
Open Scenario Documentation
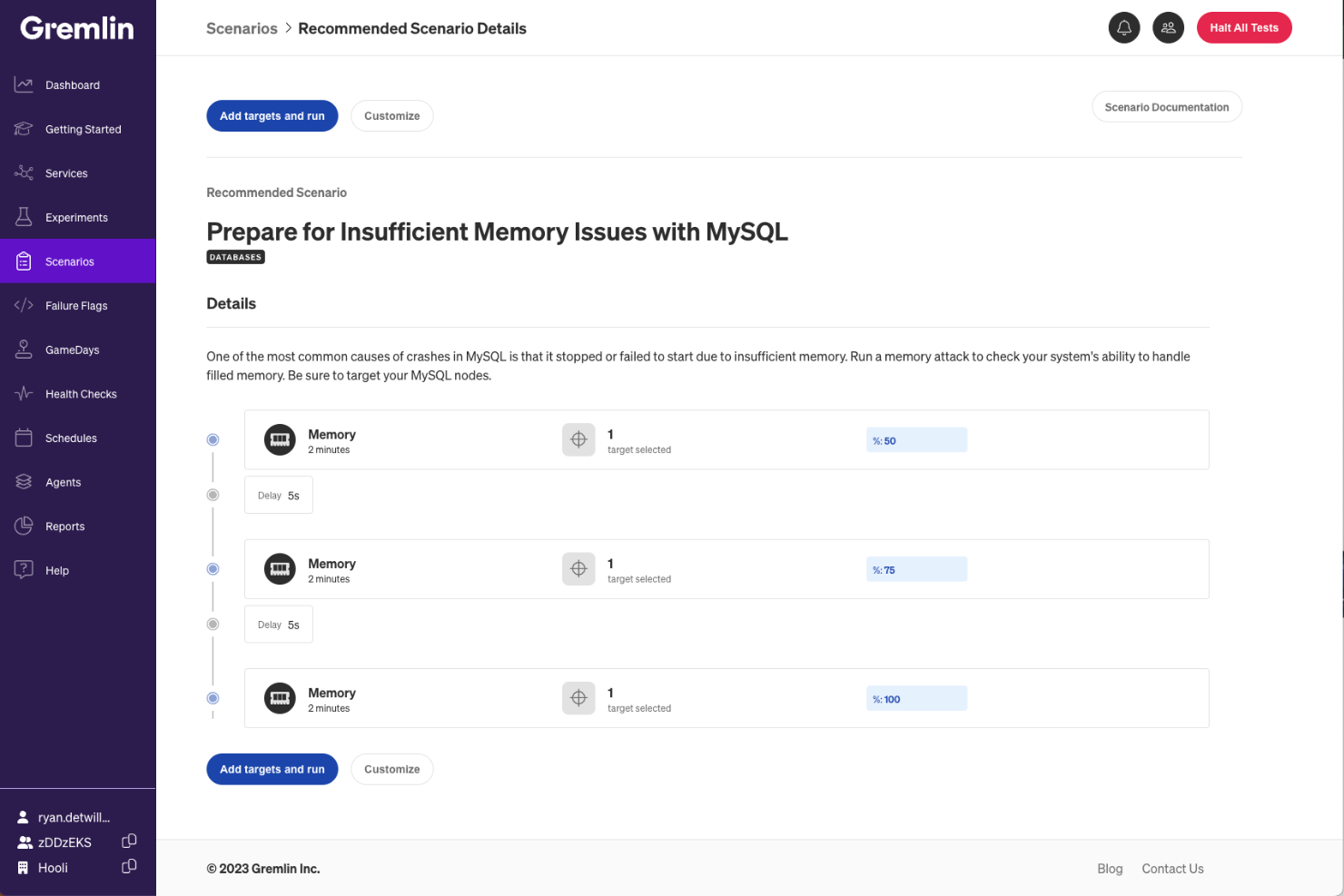[x=1167, y=107]
